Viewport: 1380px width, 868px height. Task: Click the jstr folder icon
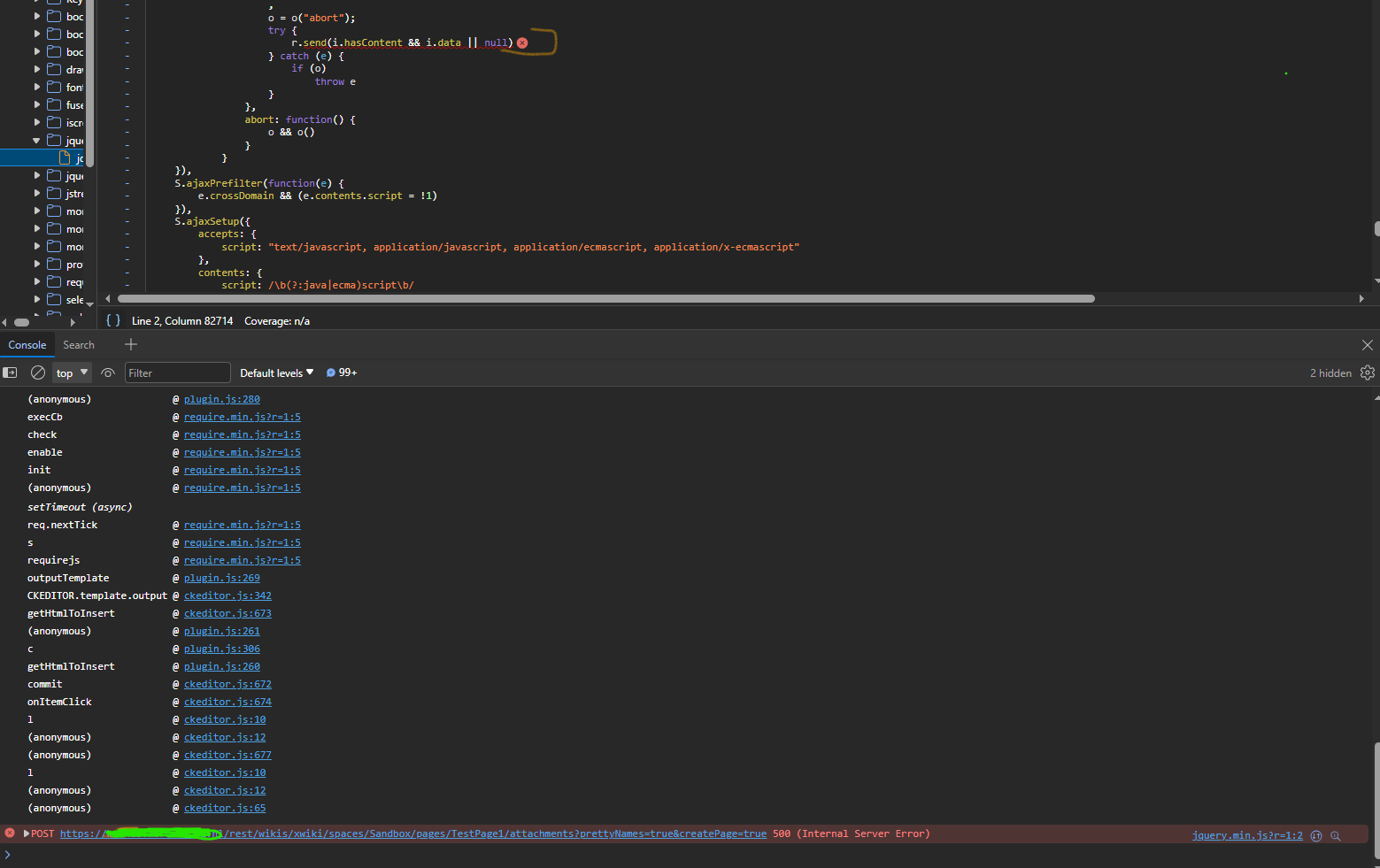(x=54, y=193)
